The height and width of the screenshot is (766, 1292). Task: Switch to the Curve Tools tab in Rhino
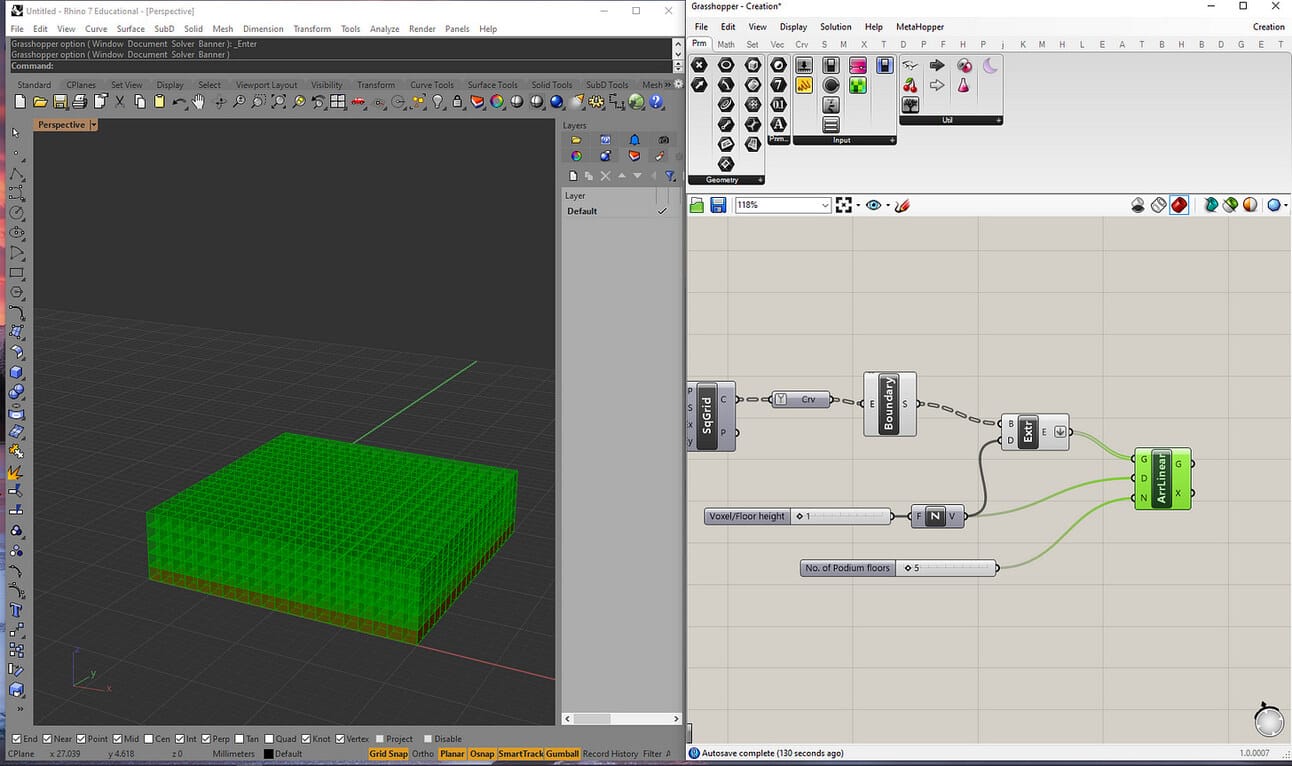[432, 85]
